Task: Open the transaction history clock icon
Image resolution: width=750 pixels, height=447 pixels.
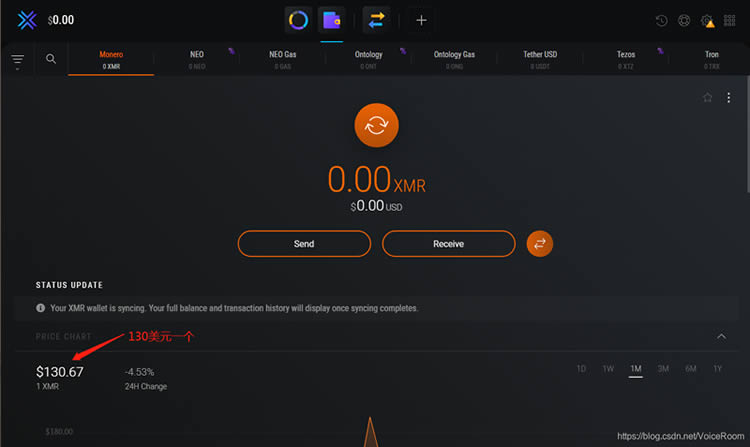Action: pos(662,20)
